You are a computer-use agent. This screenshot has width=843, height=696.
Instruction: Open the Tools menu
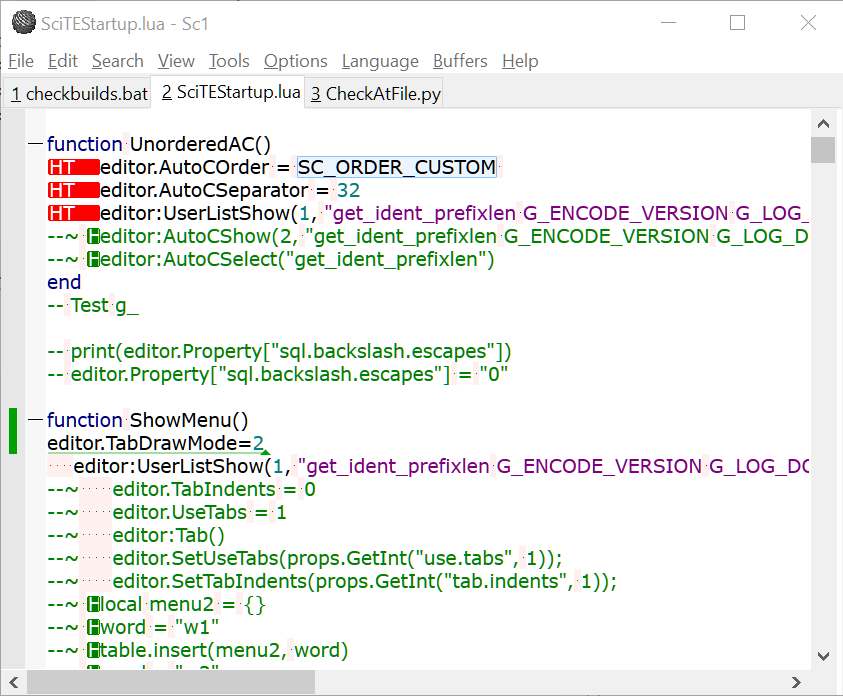coord(229,61)
